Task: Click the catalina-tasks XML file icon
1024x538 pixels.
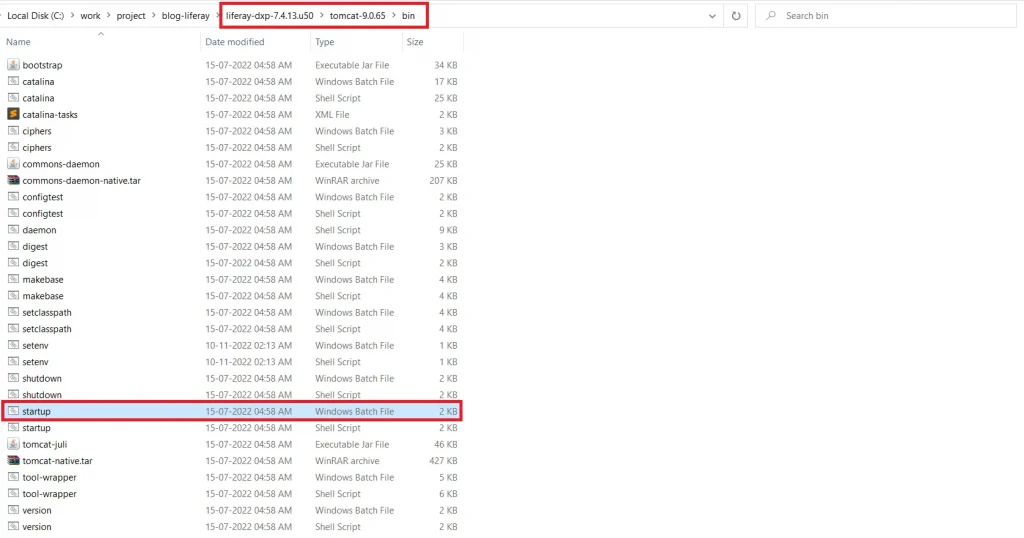Action: (x=13, y=115)
